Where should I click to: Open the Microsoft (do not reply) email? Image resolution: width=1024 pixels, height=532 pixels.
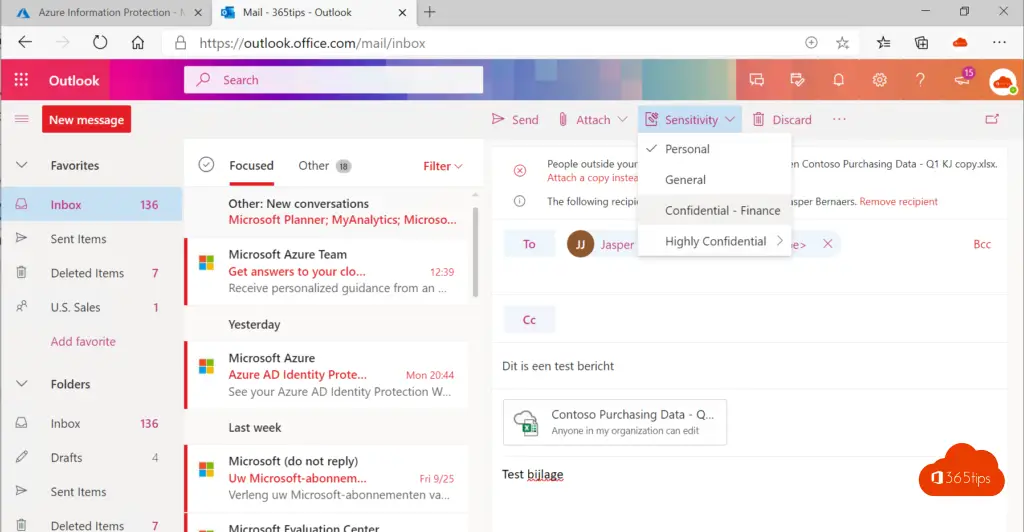pyautogui.click(x=327, y=478)
